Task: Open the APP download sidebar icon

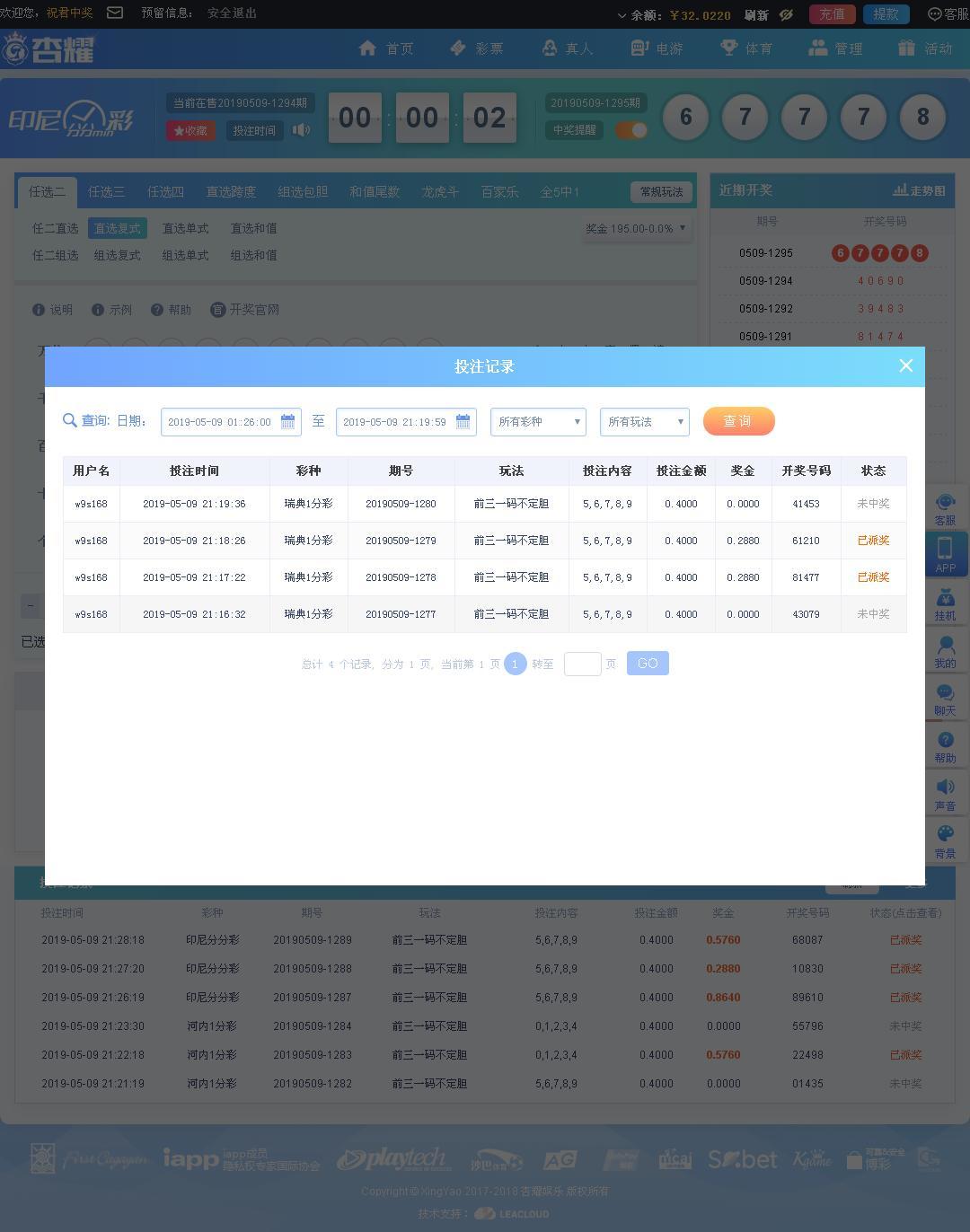Action: (945, 554)
